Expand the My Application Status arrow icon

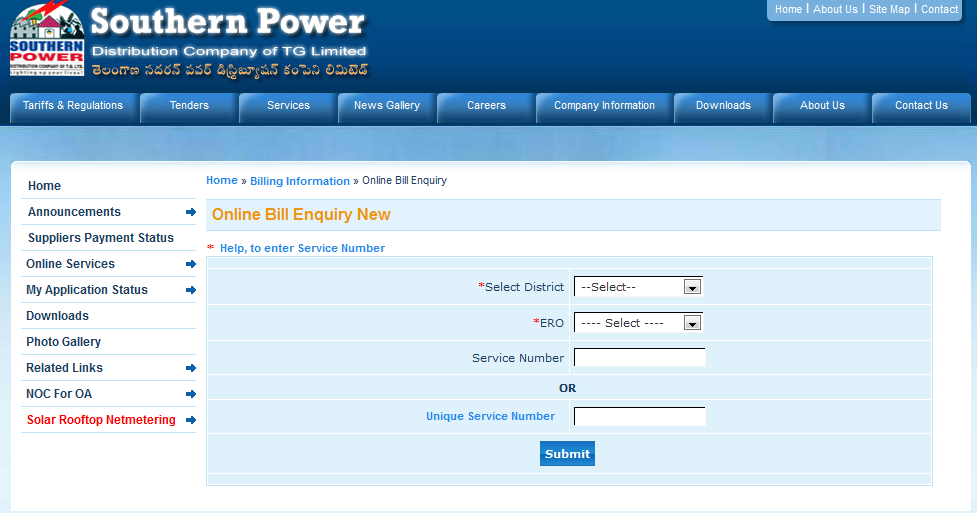coord(191,290)
